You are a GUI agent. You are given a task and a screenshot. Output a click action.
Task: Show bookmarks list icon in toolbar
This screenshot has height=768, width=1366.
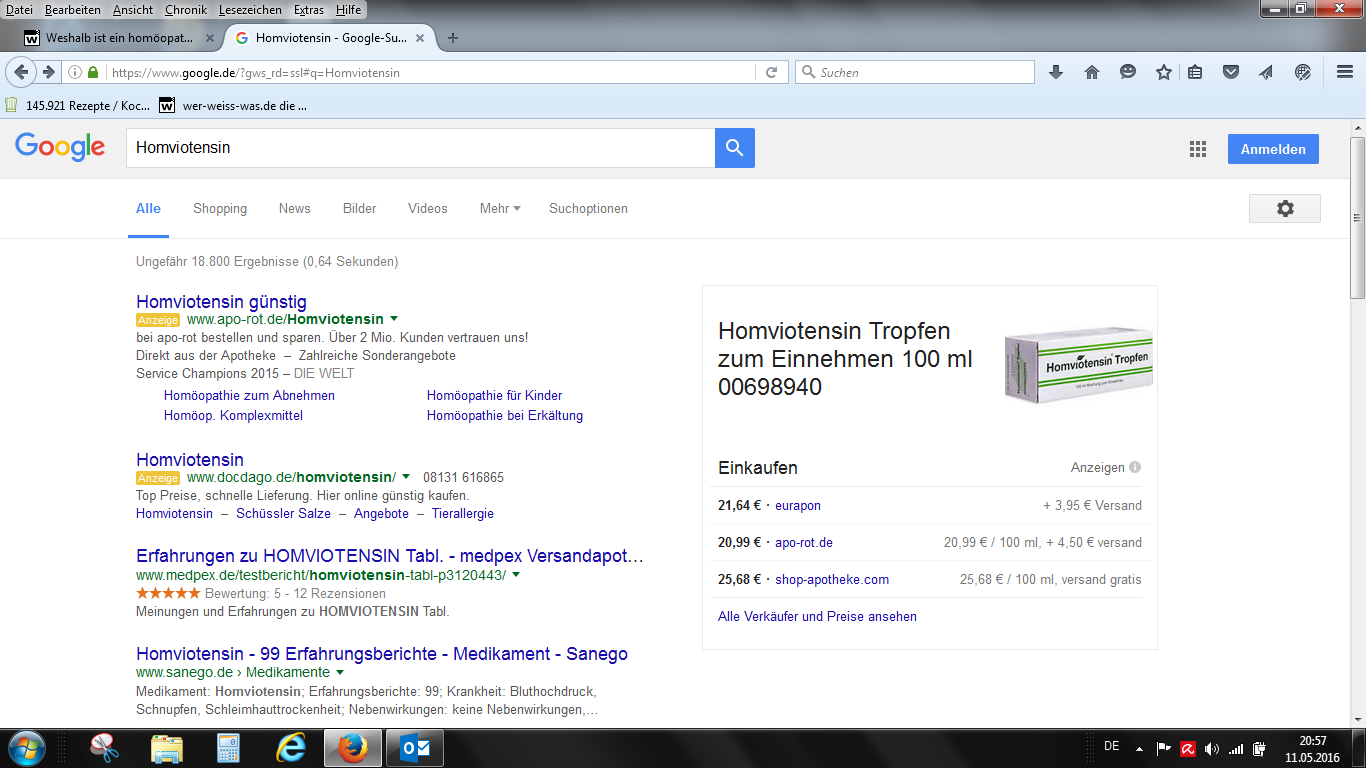(1195, 72)
